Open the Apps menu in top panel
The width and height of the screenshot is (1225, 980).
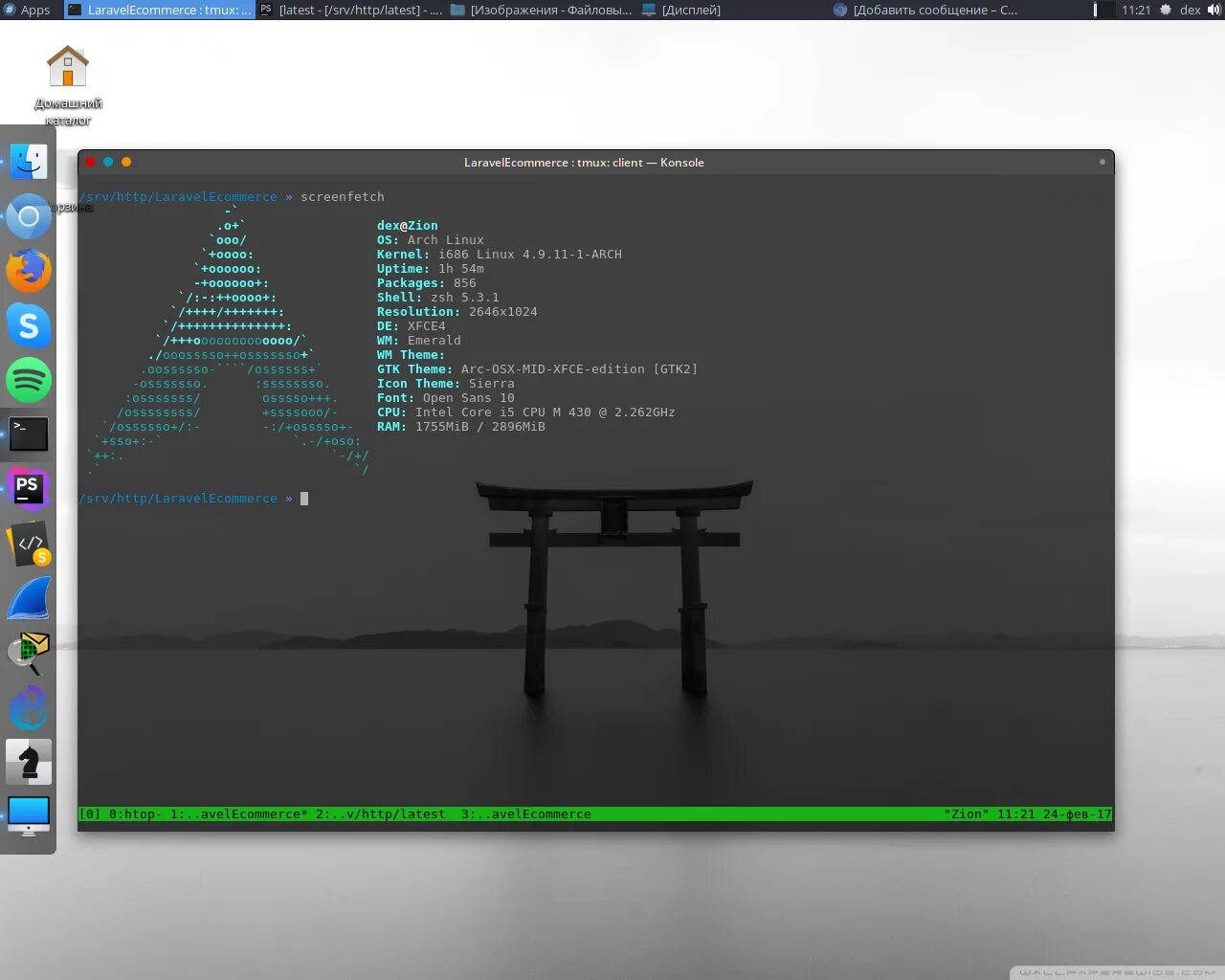click(28, 10)
